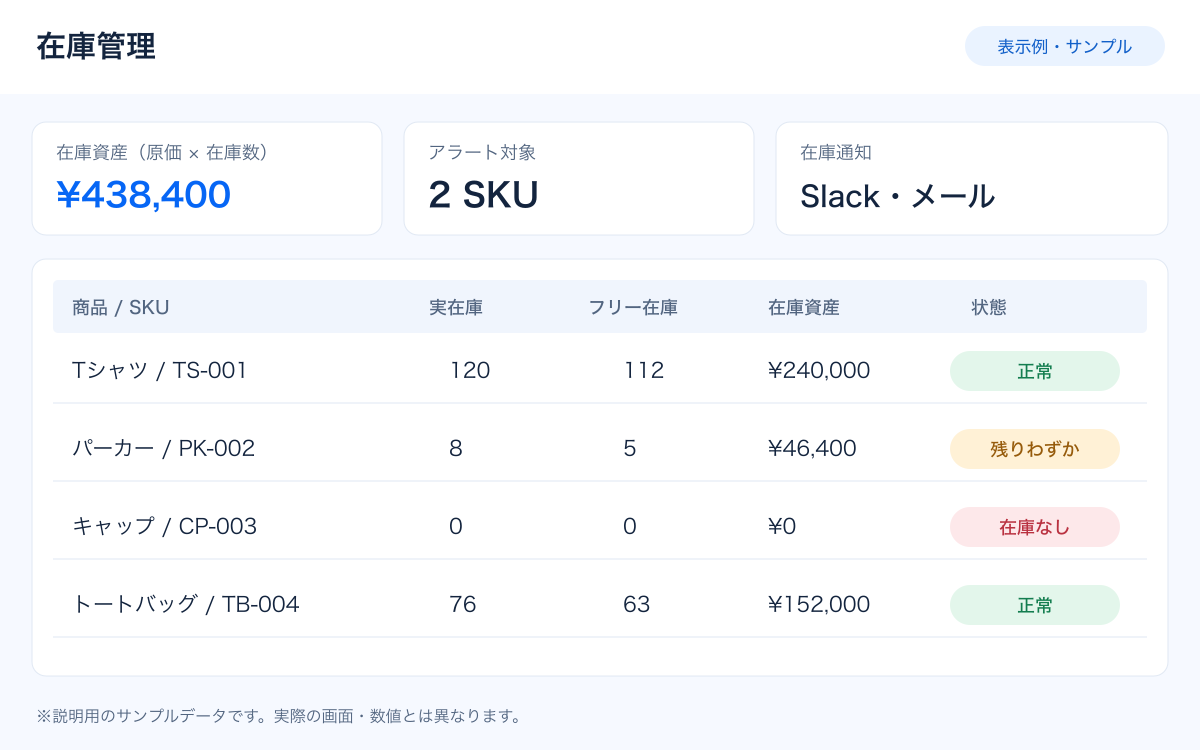Image resolution: width=1200 pixels, height=750 pixels.
Task: Select the 在庫資産(原価 × 在庫数) card label
Action: coord(163,153)
